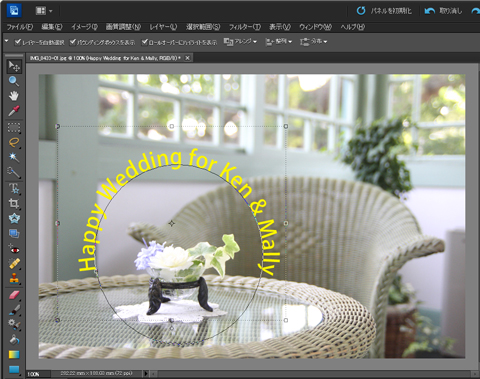
Task: Select the Straighten tool
Action: 14,233
